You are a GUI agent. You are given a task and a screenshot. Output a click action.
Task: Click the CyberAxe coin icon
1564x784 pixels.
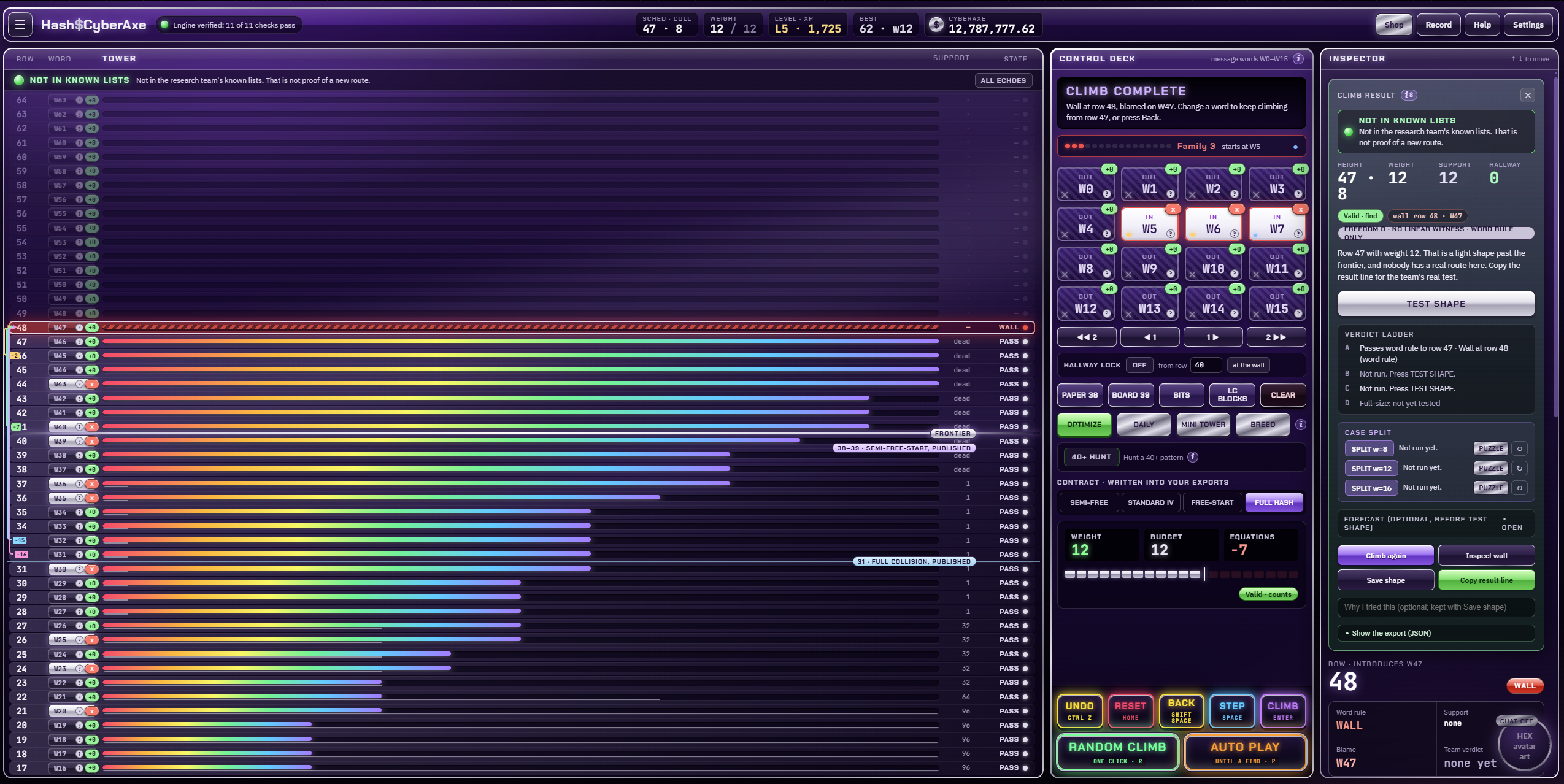(x=936, y=25)
